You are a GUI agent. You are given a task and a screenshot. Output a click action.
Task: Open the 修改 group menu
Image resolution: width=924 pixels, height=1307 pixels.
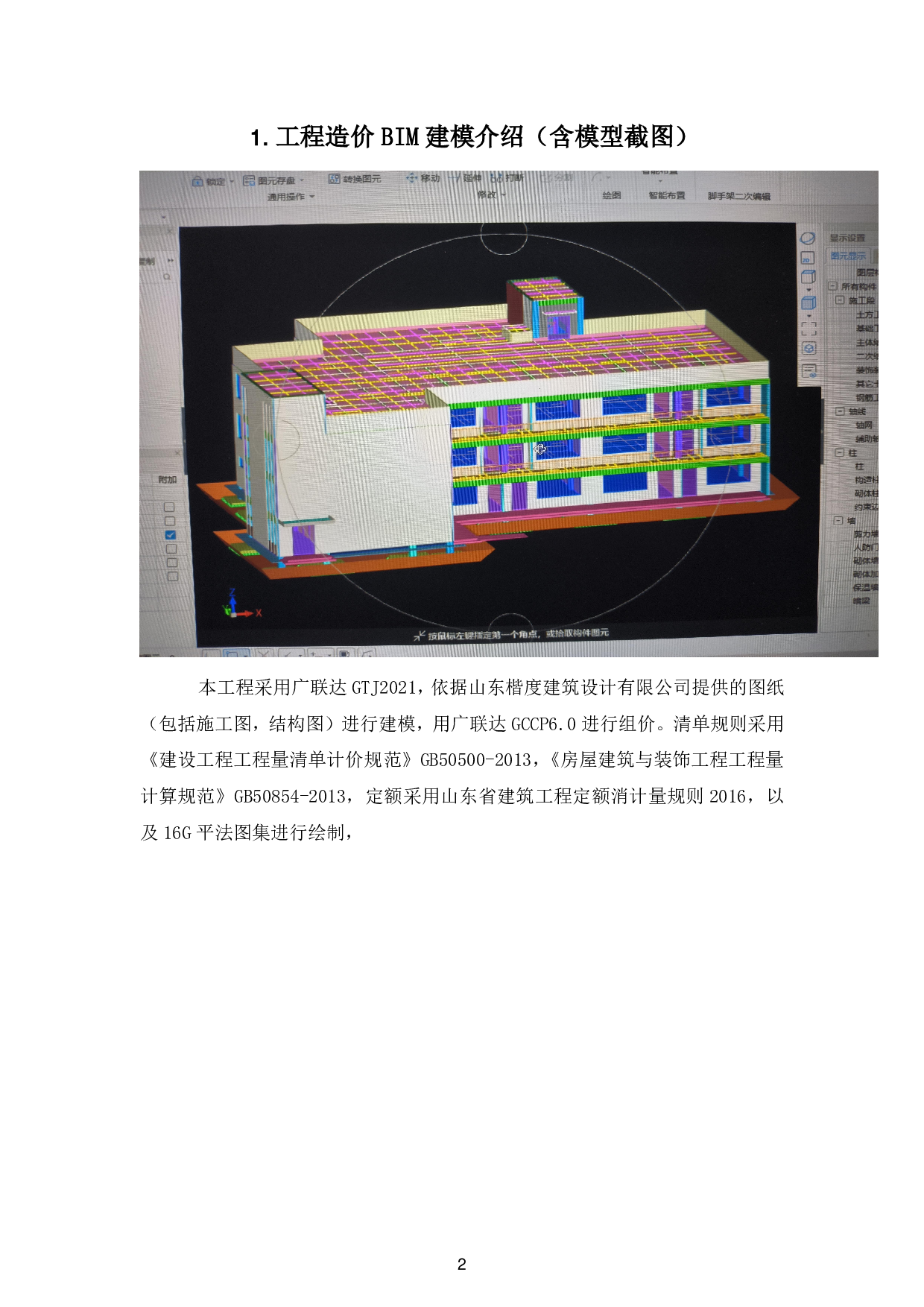pos(490,195)
